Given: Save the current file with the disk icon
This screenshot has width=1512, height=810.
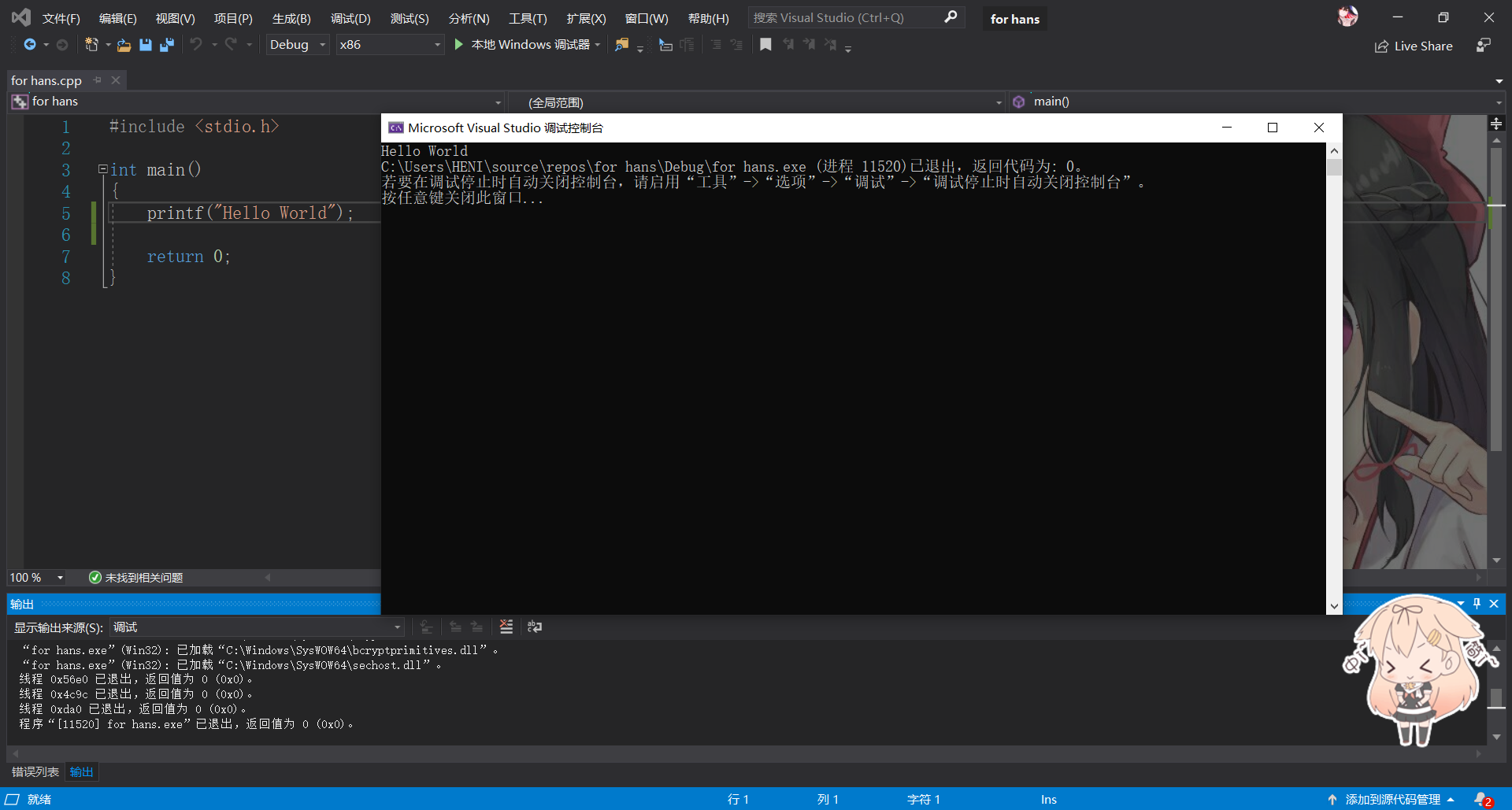Looking at the screenshot, I should point(145,45).
